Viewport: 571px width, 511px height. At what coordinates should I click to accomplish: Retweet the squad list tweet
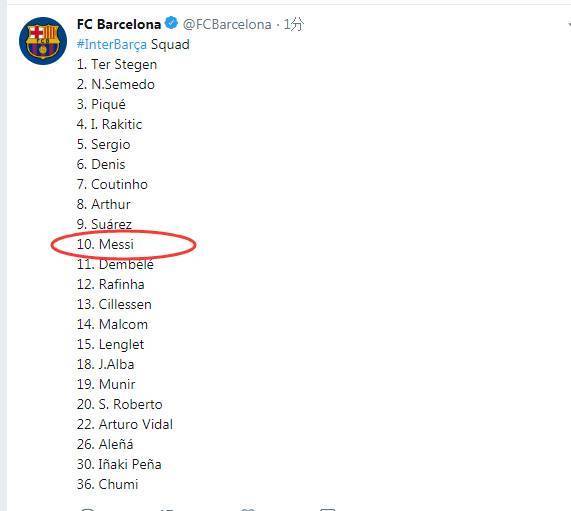pyautogui.click(x=168, y=509)
